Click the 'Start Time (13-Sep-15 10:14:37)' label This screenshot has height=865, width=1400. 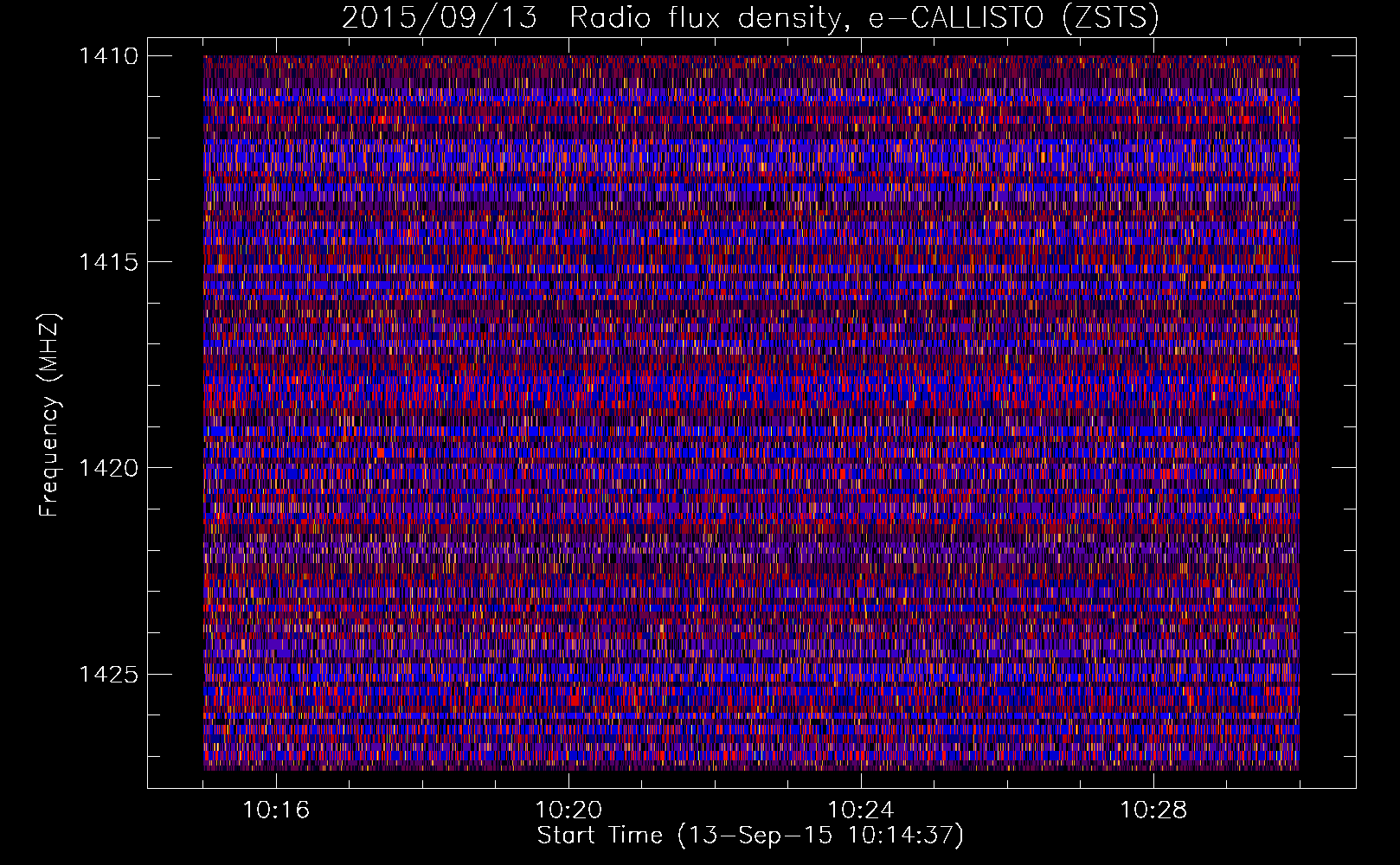click(x=750, y=836)
